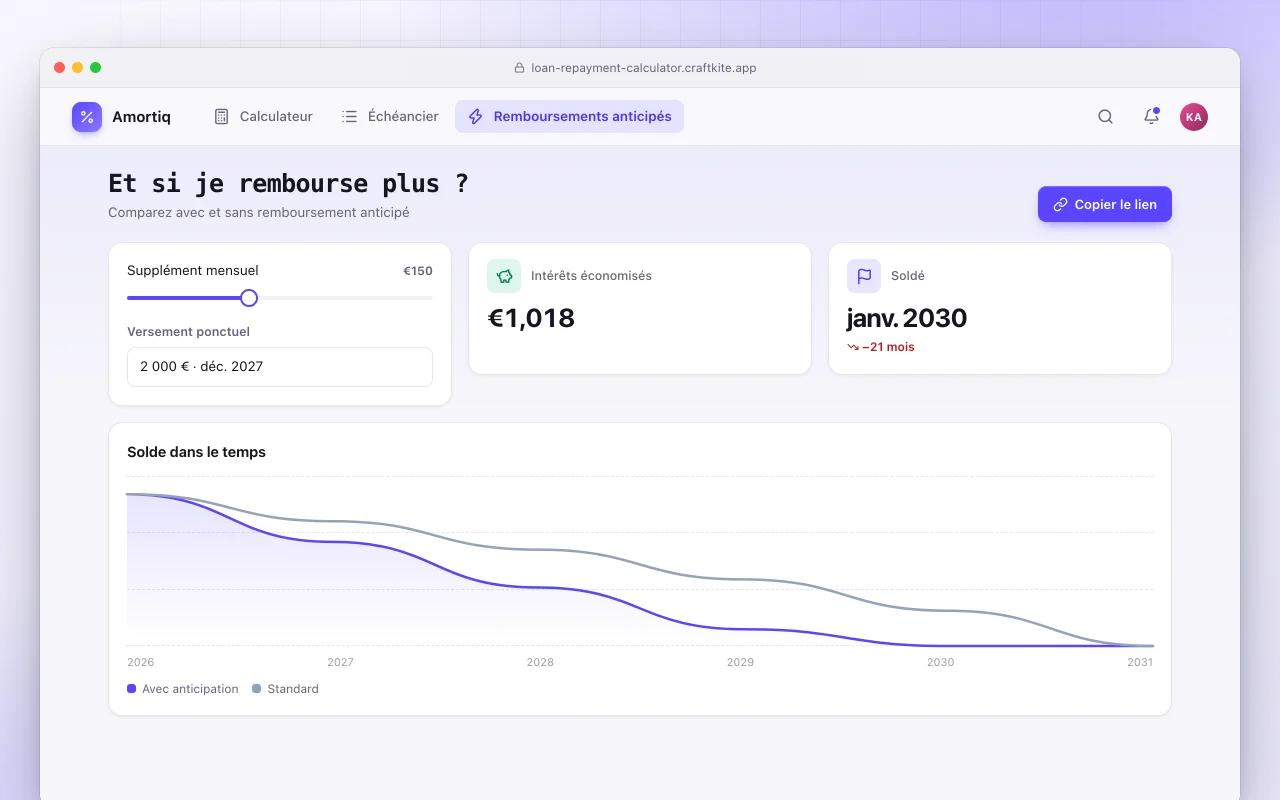Click the 2028 axis label
Screen dimensions: 1280x800
[540, 662]
